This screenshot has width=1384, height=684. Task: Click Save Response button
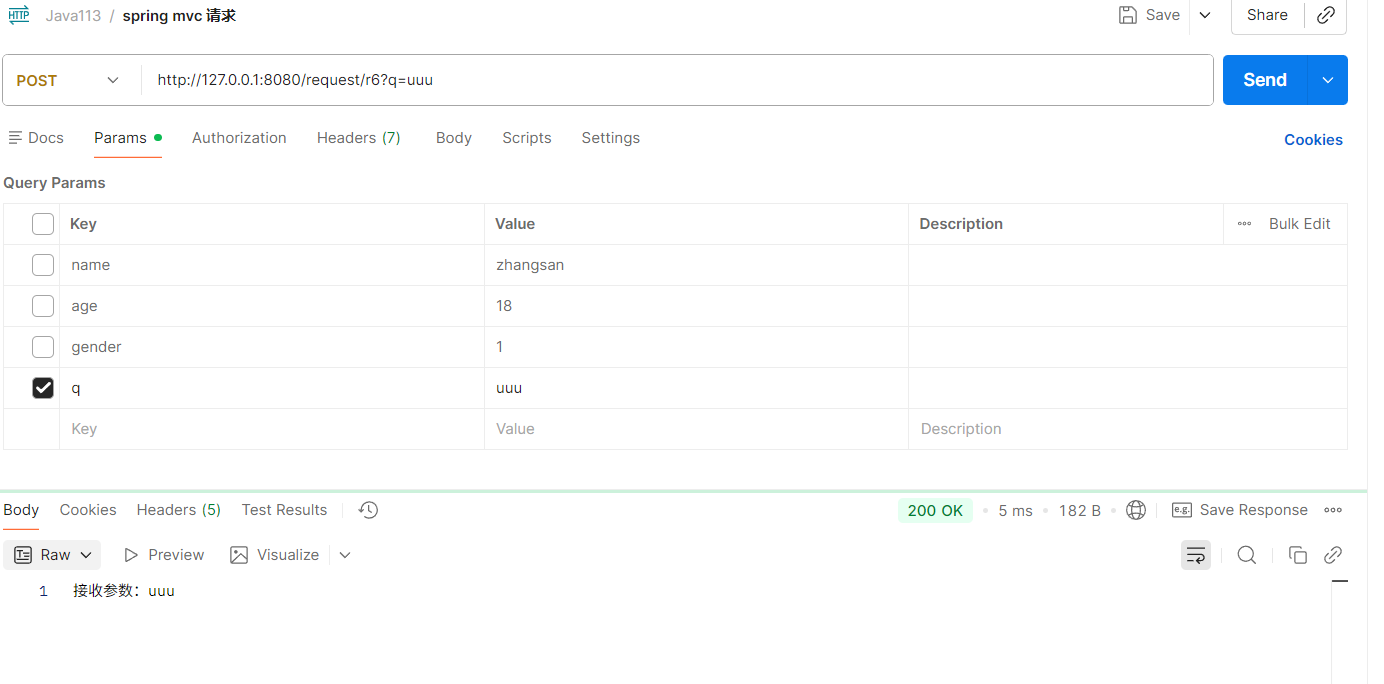tap(1240, 510)
